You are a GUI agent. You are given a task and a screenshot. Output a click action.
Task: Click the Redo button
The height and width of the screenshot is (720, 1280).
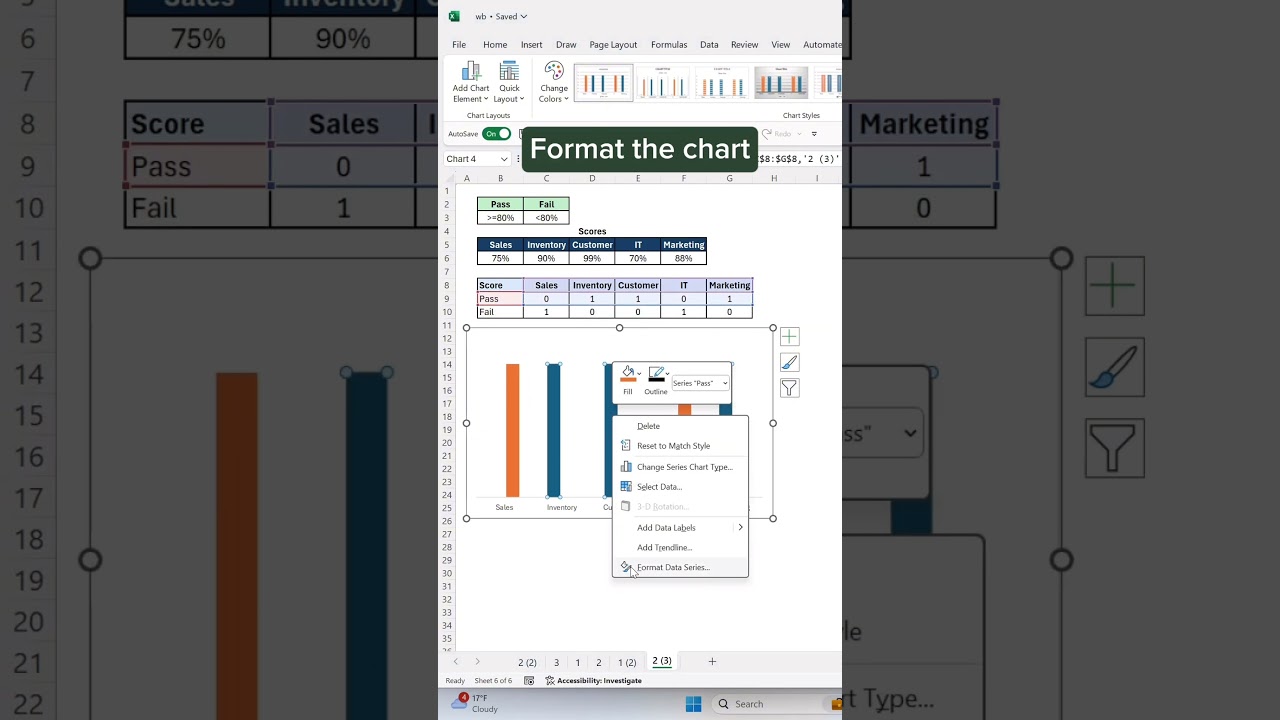coord(777,134)
